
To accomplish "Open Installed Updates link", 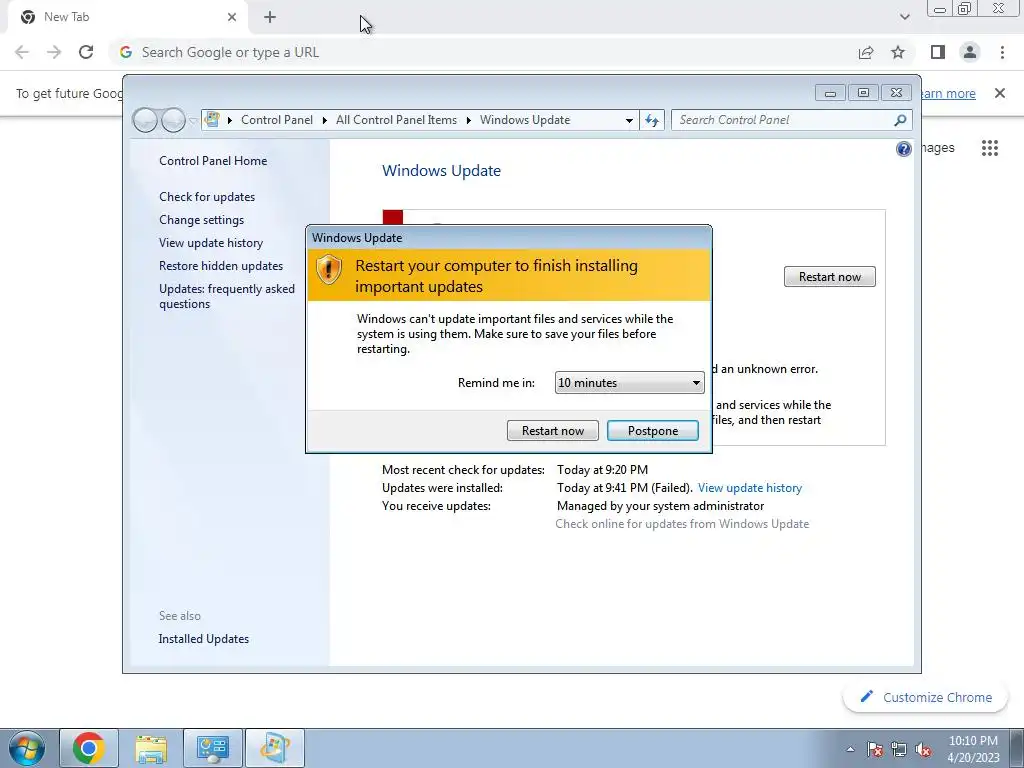I will pos(204,639).
